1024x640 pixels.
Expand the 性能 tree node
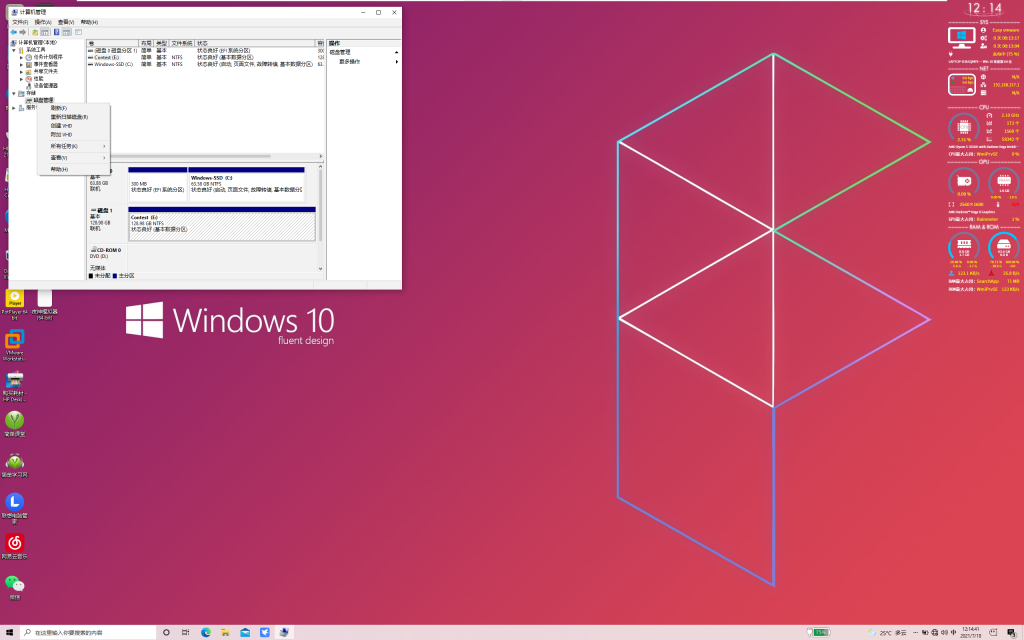(x=22, y=78)
